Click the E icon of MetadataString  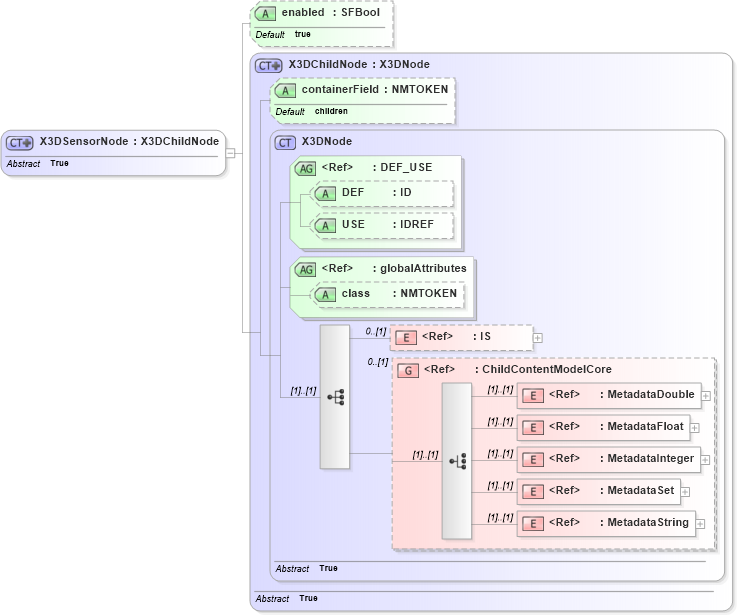pyautogui.click(x=533, y=524)
